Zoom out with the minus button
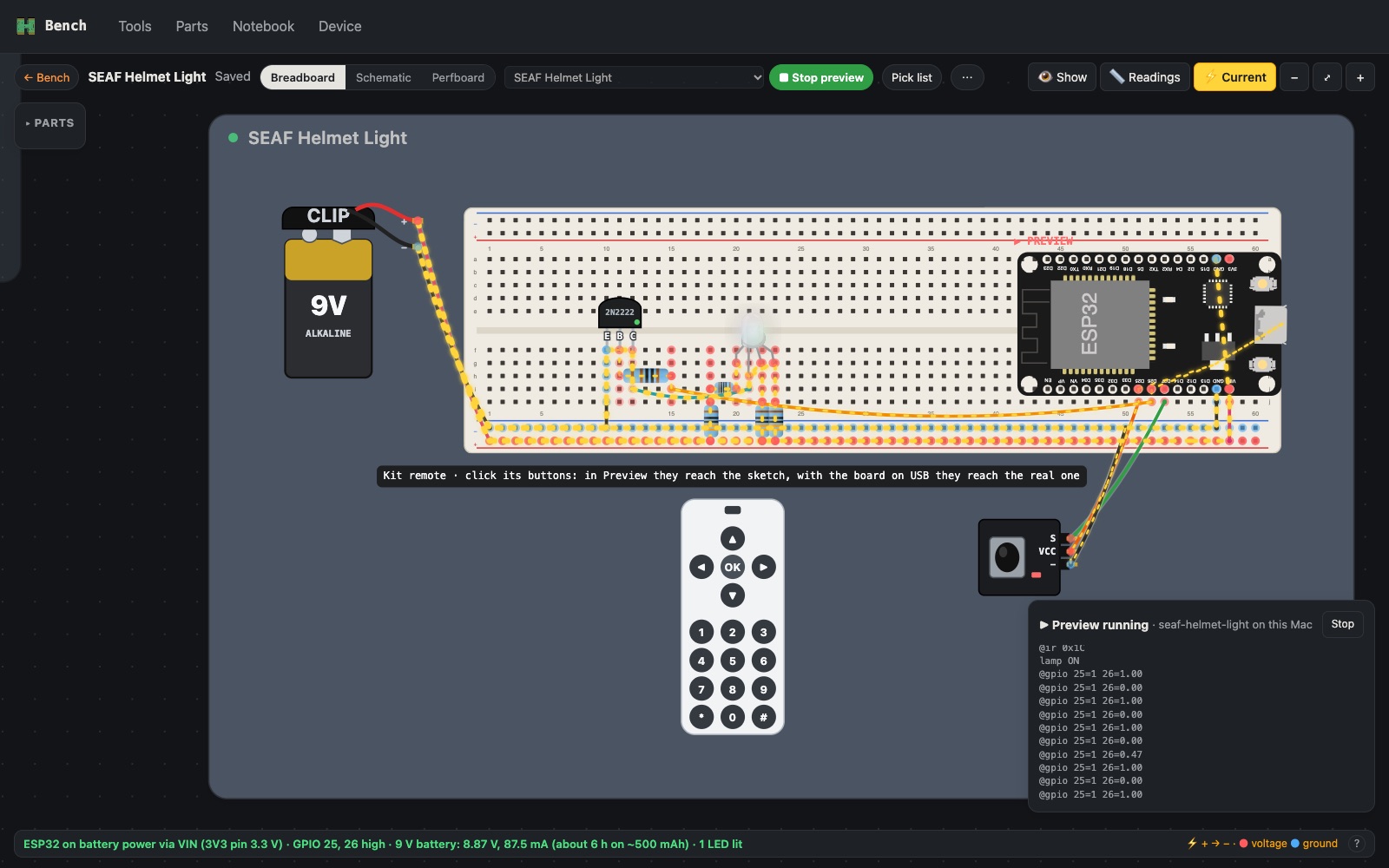 click(x=1294, y=77)
